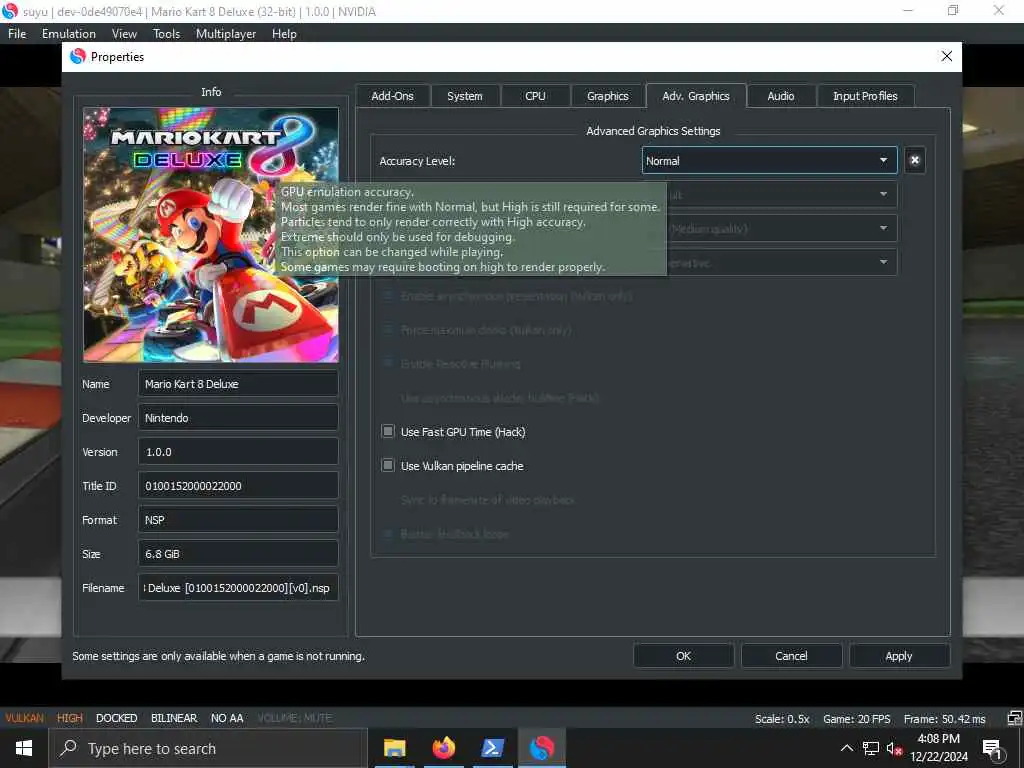The image size is (1024, 768).
Task: Open the Help menu
Action: 284,33
